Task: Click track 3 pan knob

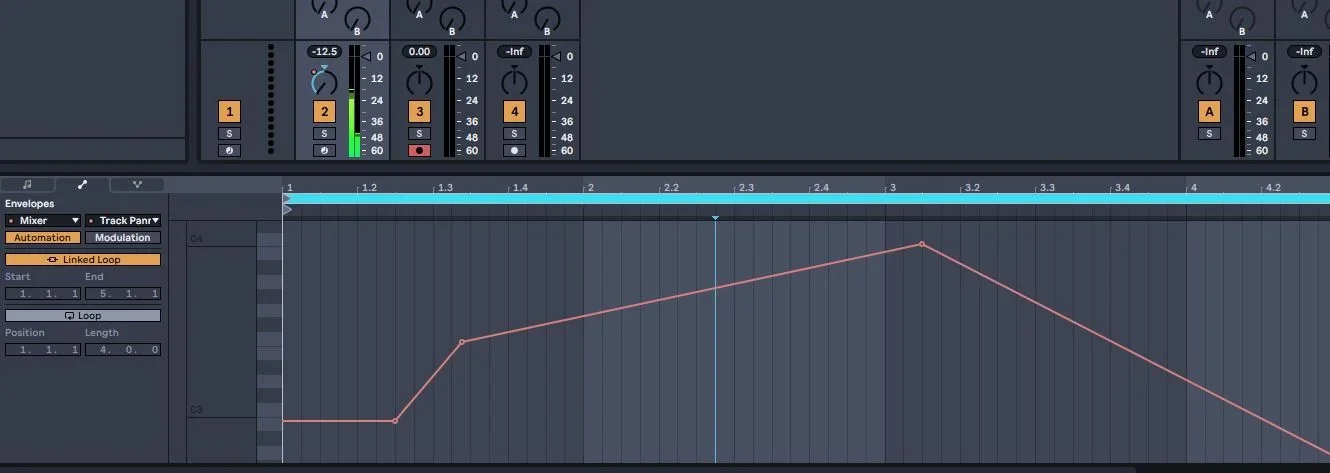Action: coord(419,81)
